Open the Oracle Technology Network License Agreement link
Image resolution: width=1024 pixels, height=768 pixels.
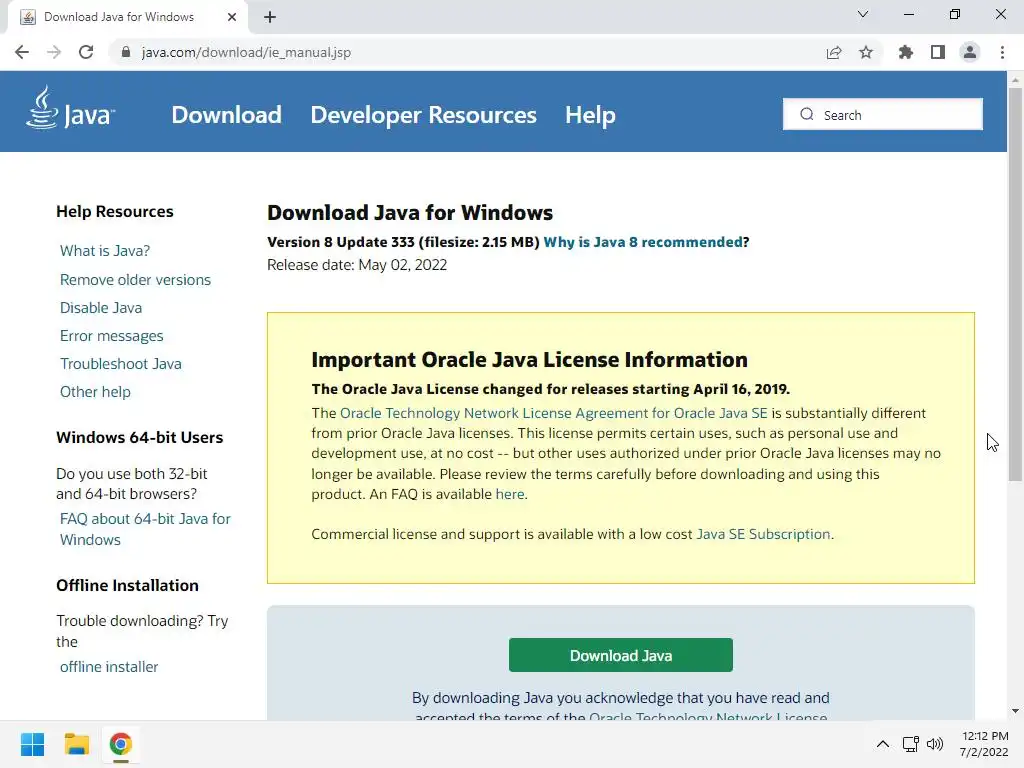554,413
